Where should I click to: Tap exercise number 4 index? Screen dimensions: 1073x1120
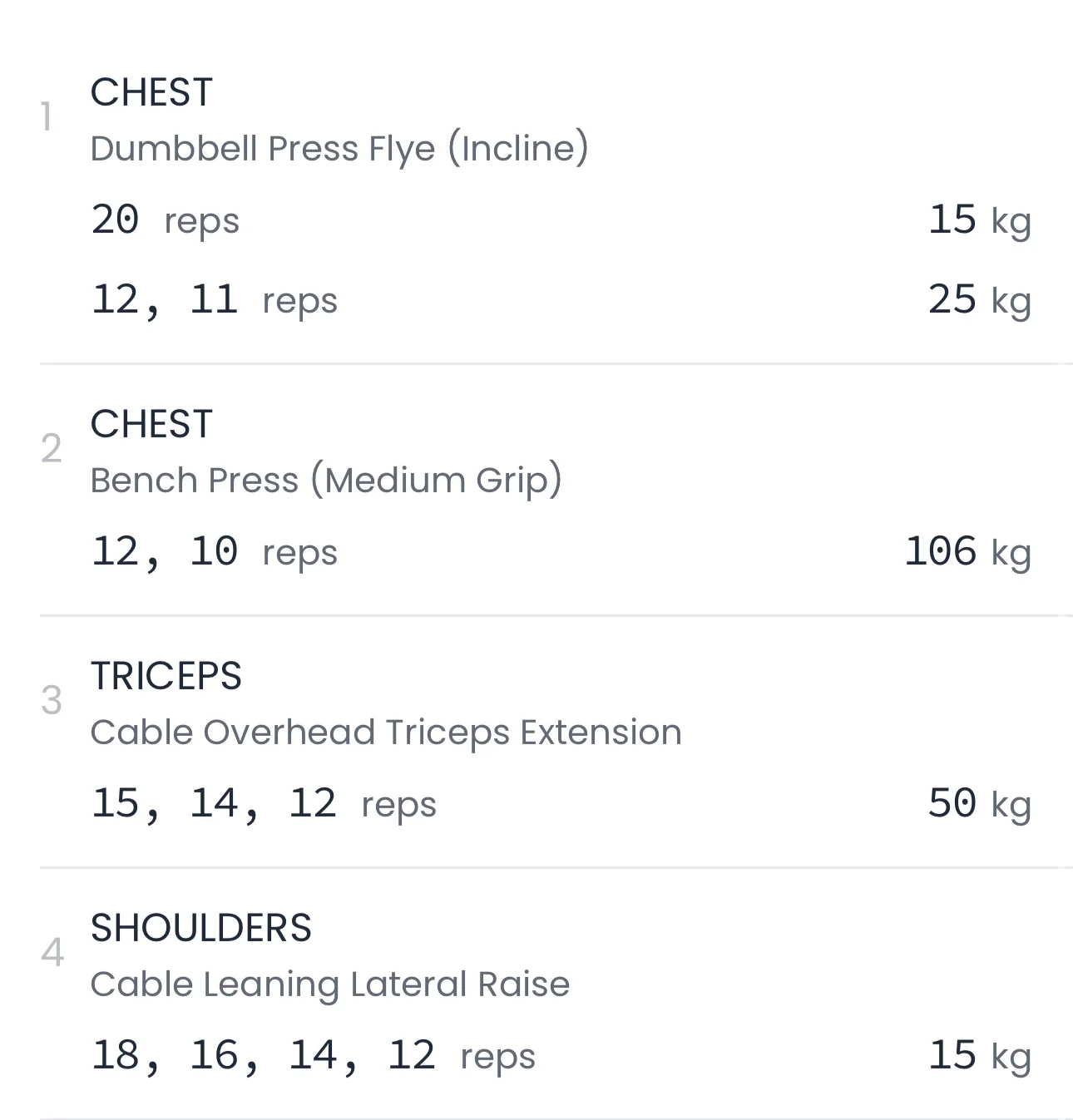pos(52,953)
